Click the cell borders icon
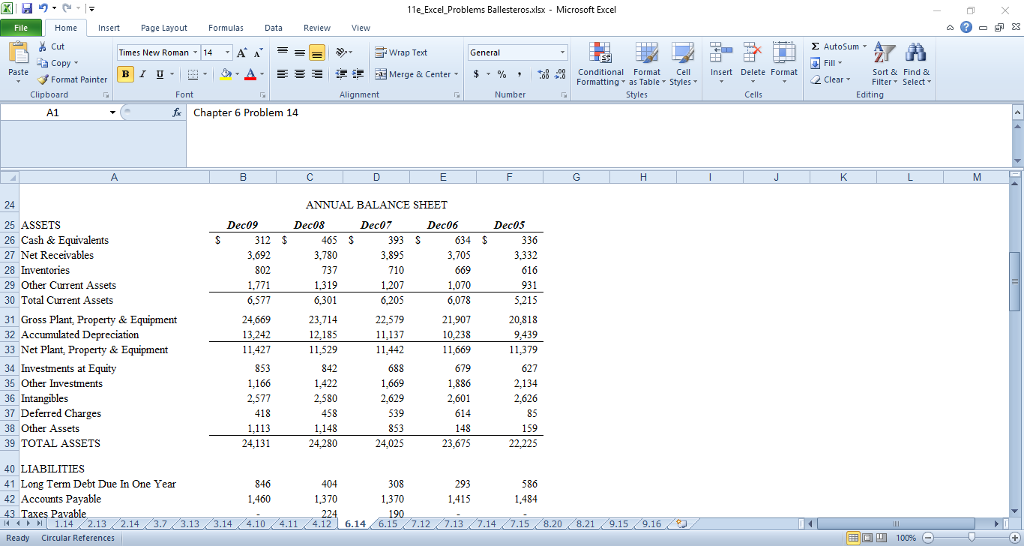The height and width of the screenshot is (546, 1024). click(x=193, y=74)
